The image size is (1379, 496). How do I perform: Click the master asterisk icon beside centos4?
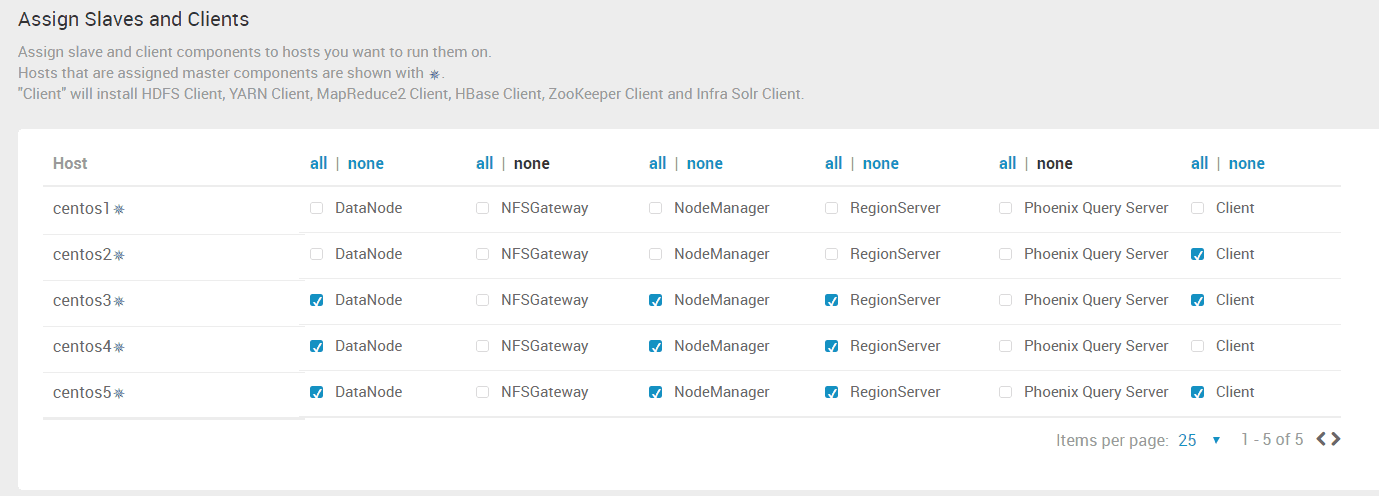[x=119, y=348]
